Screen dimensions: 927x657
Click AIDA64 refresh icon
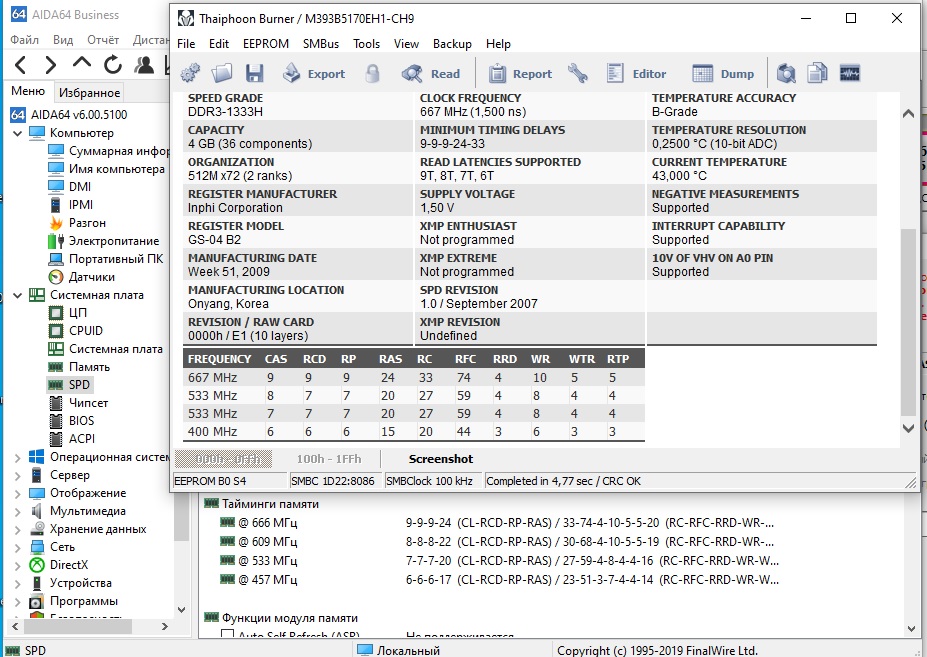coord(112,64)
